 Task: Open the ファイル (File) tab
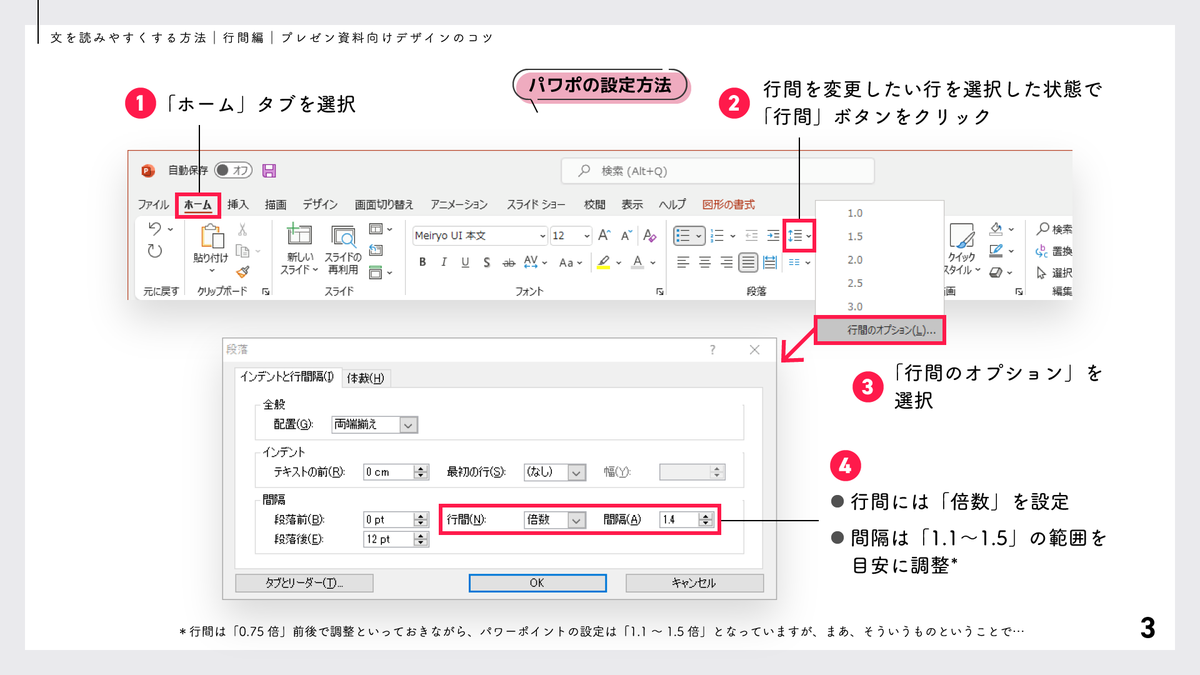[x=153, y=204]
